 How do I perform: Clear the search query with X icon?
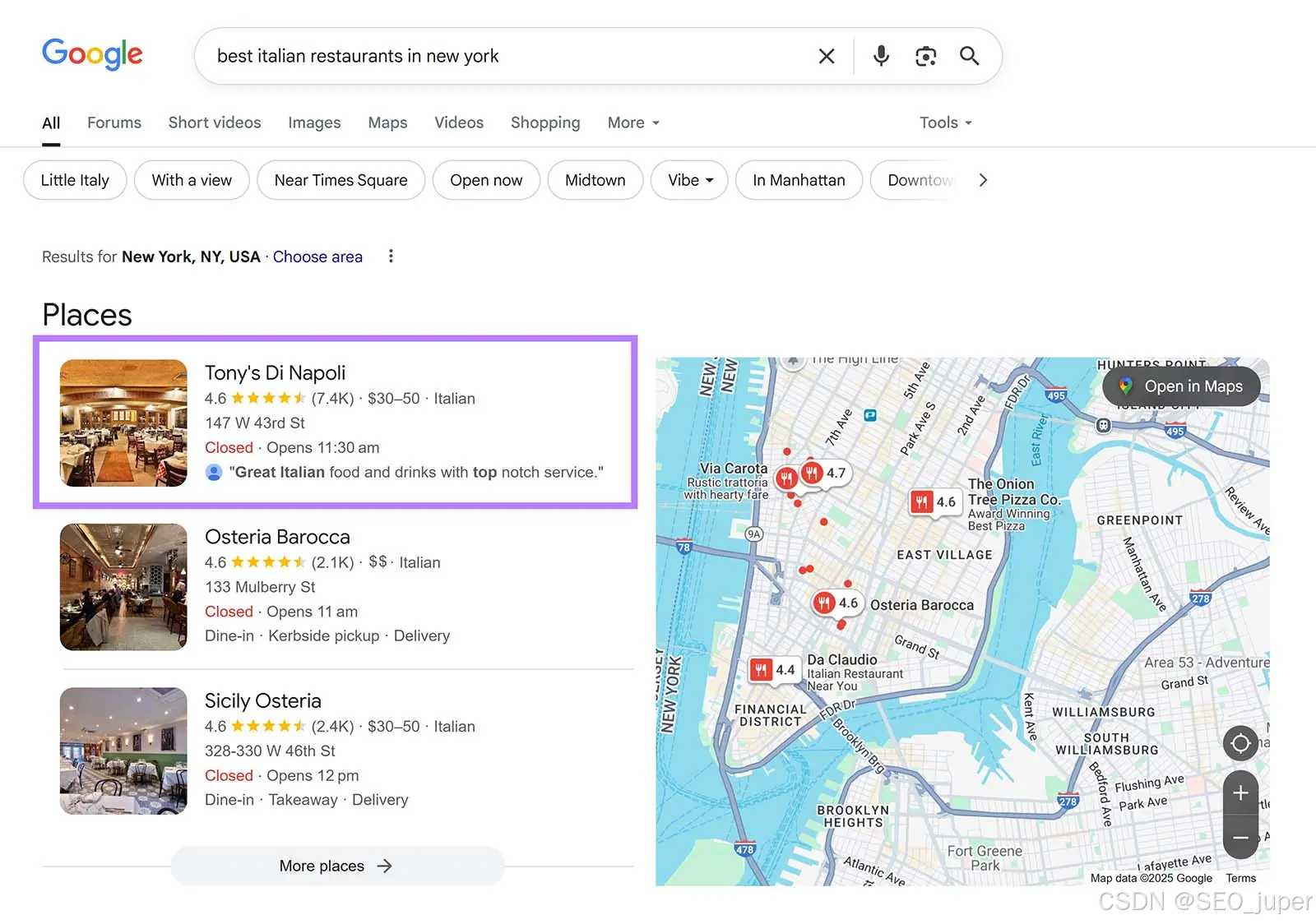(827, 56)
